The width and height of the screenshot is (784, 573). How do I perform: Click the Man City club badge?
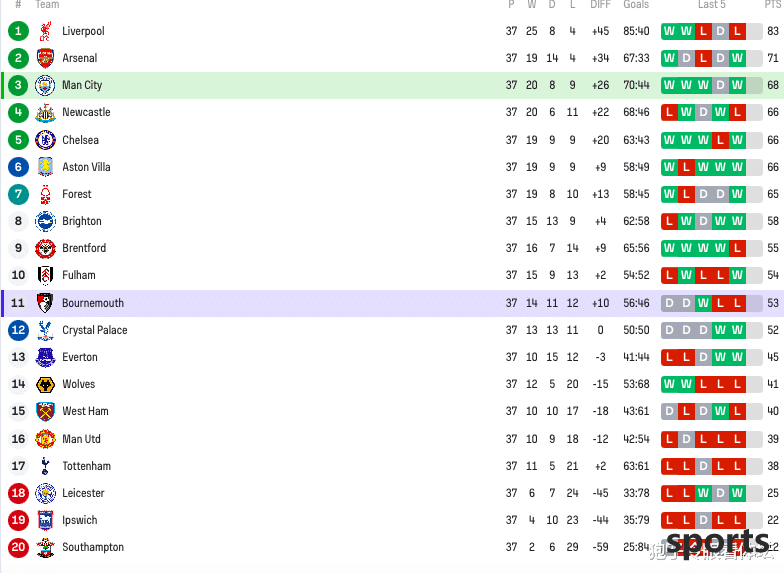pos(45,85)
